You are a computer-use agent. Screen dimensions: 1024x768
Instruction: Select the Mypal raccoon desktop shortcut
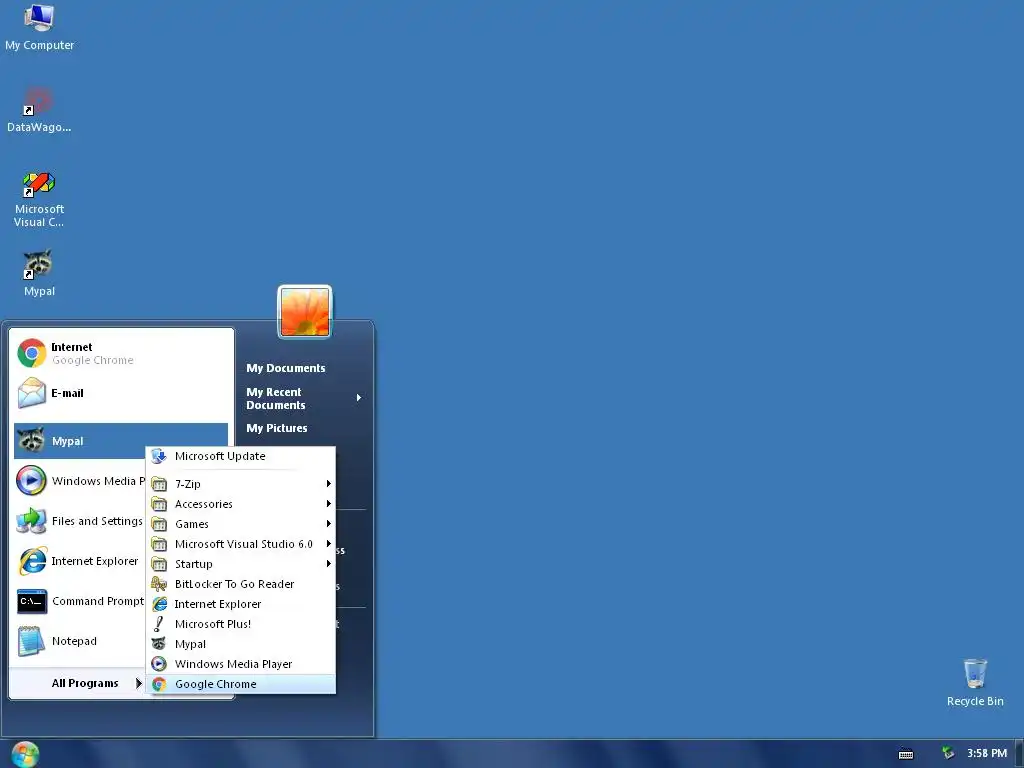click(x=39, y=273)
